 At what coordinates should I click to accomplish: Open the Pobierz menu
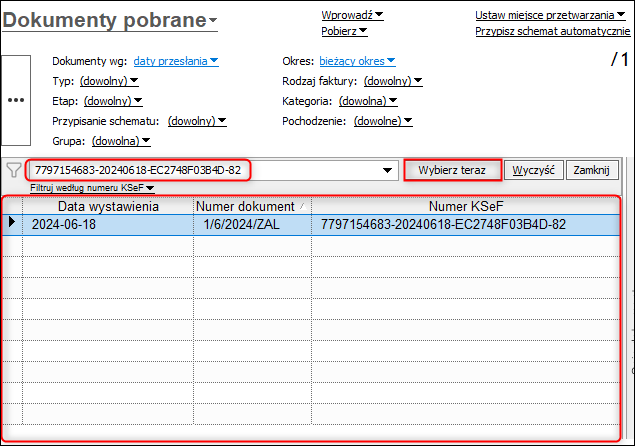point(344,31)
